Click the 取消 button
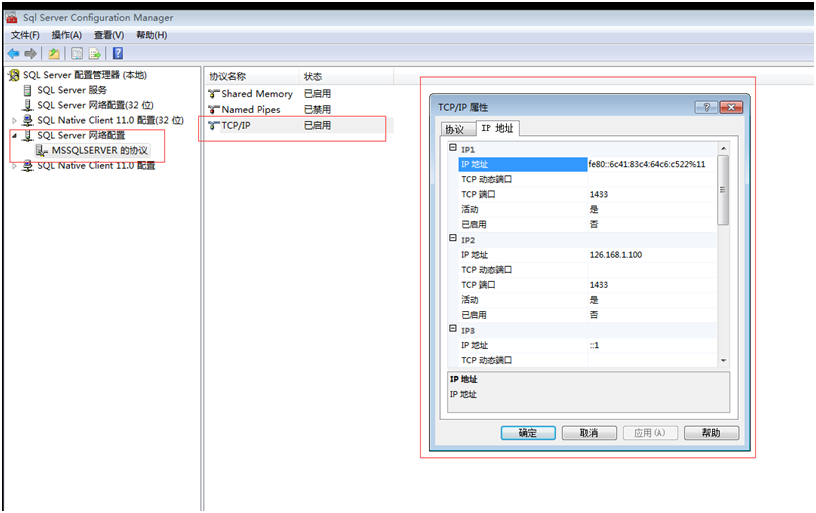Viewport: 816px width, 513px height. (x=589, y=433)
